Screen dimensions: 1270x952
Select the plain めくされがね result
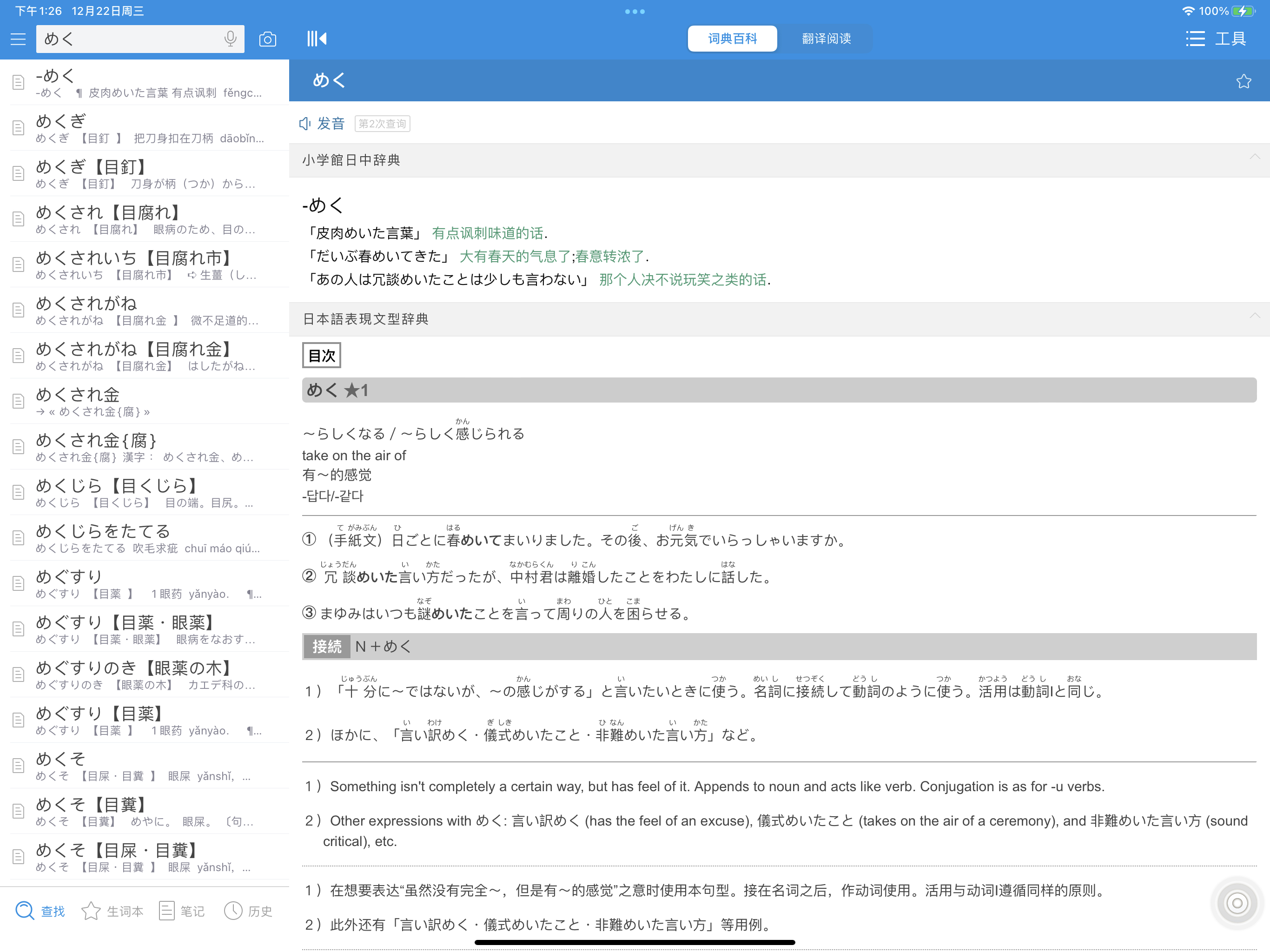coord(145,310)
